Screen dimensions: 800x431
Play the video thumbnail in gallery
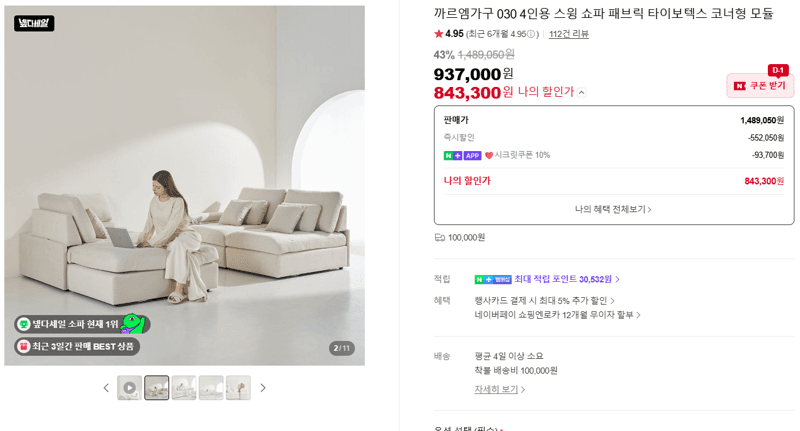click(130, 388)
